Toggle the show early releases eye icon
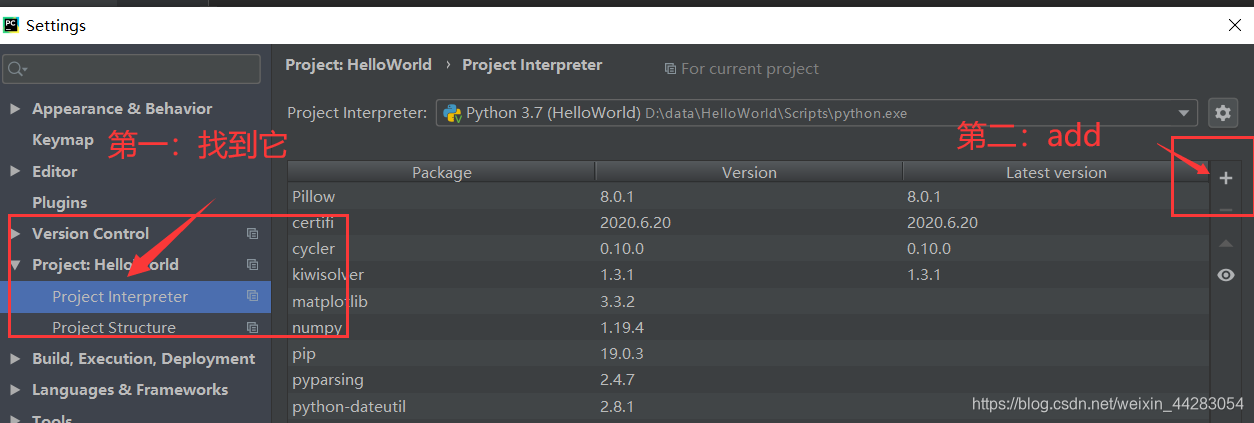 pyautogui.click(x=1226, y=275)
